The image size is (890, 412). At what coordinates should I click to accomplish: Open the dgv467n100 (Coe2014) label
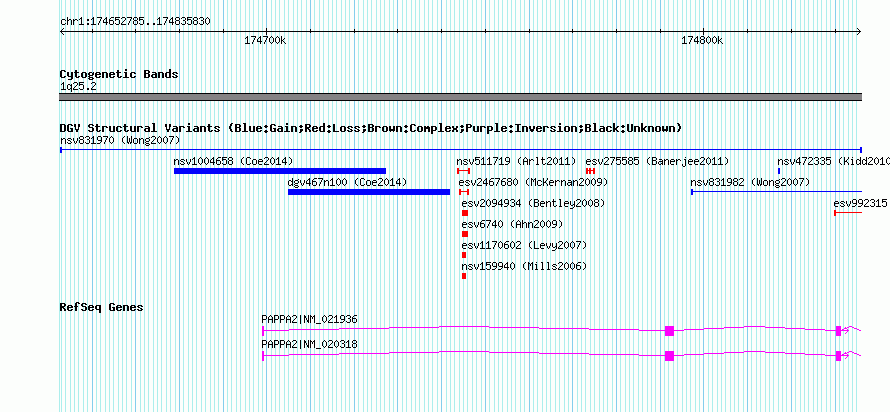(347, 182)
